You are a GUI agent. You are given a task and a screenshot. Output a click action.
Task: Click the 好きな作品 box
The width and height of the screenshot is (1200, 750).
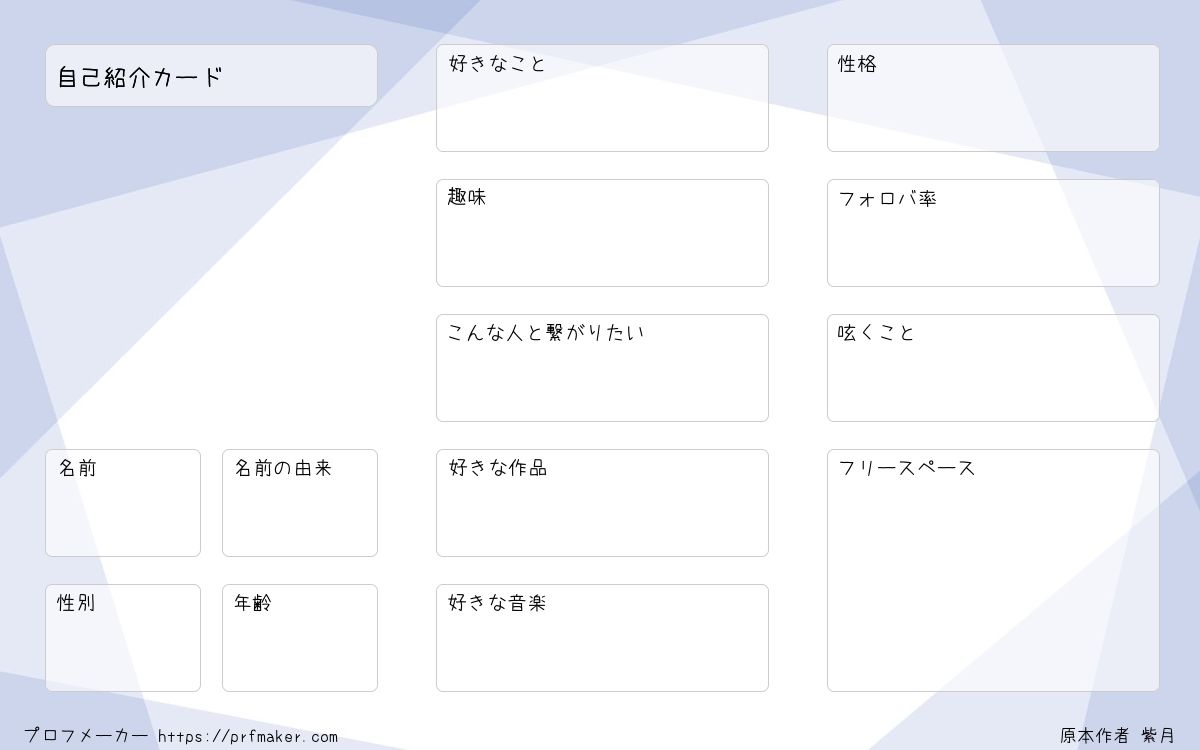(602, 503)
